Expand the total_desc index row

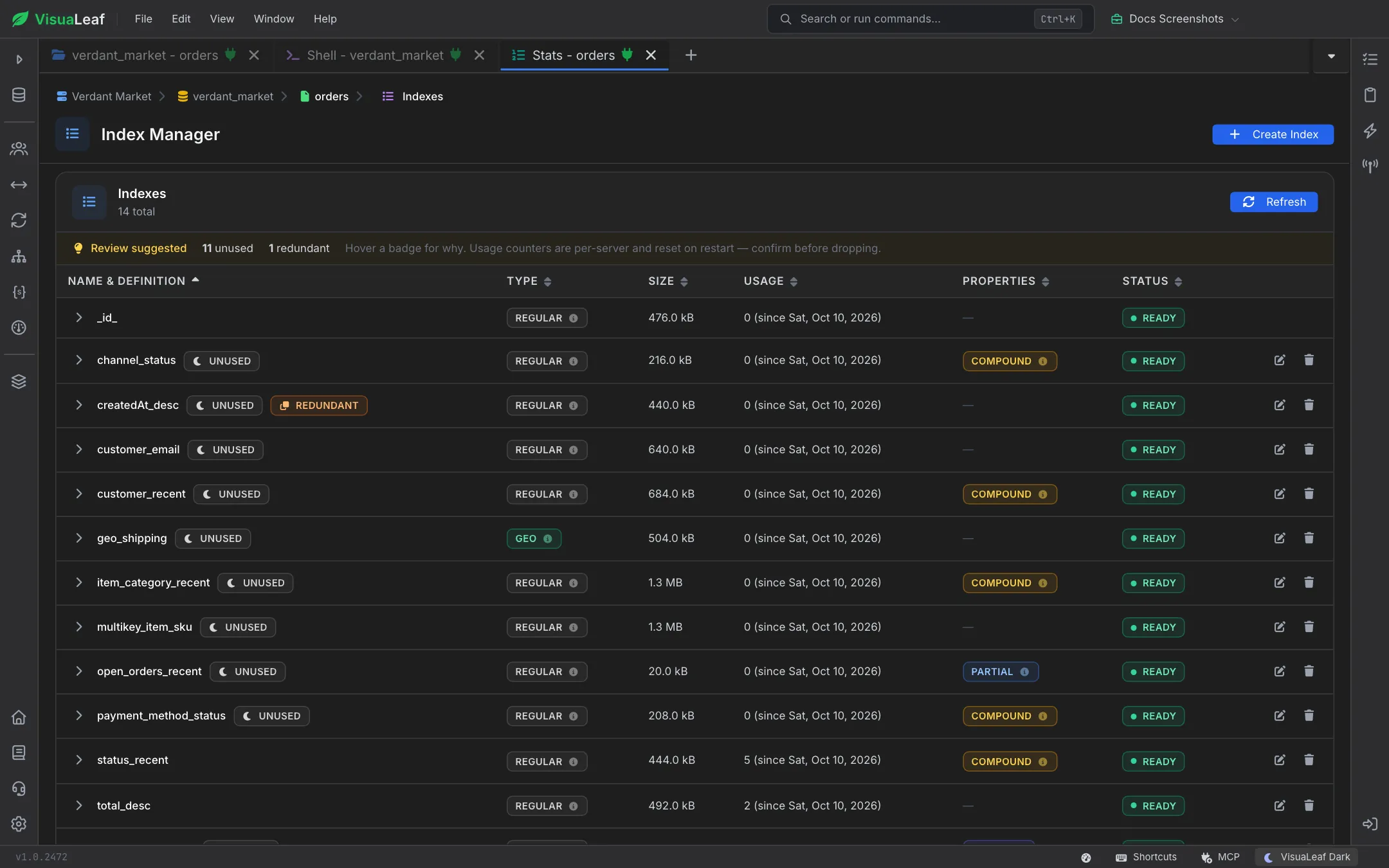click(78, 806)
